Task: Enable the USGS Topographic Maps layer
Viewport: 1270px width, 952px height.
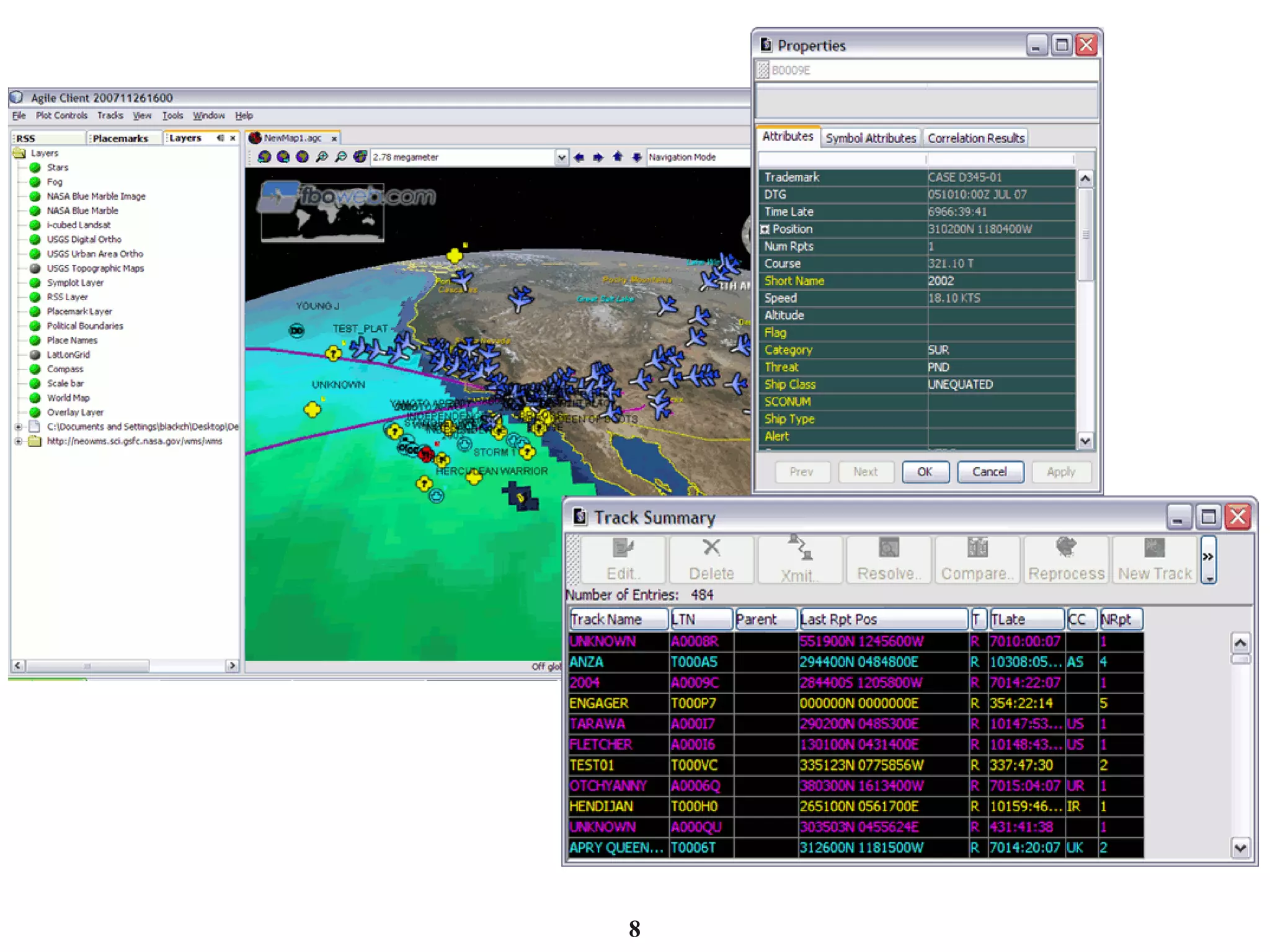Action: pos(35,269)
